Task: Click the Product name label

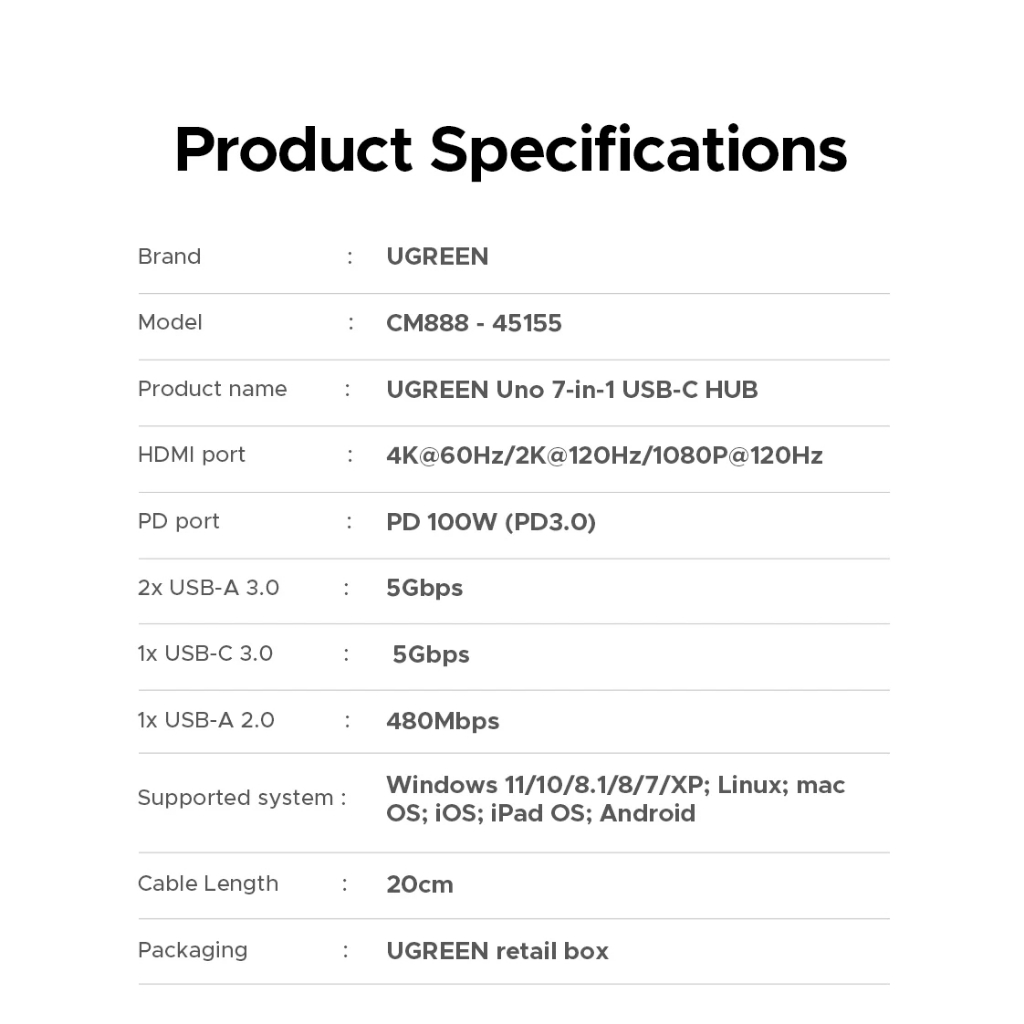Action: tap(212, 389)
